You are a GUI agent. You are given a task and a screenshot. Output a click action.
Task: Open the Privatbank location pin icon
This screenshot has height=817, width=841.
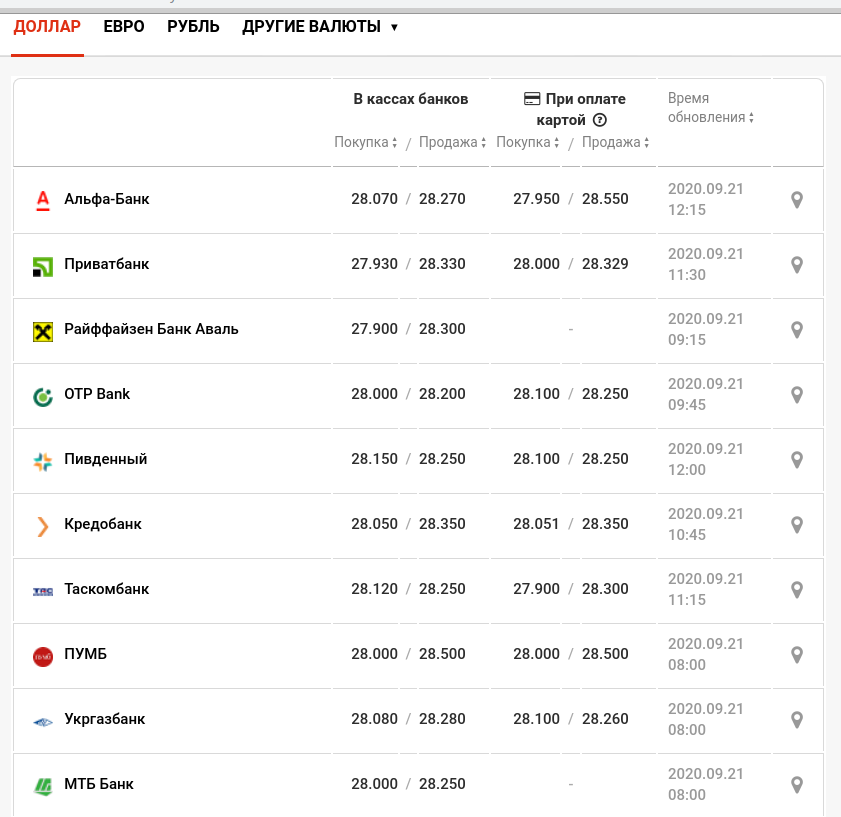coord(797,265)
